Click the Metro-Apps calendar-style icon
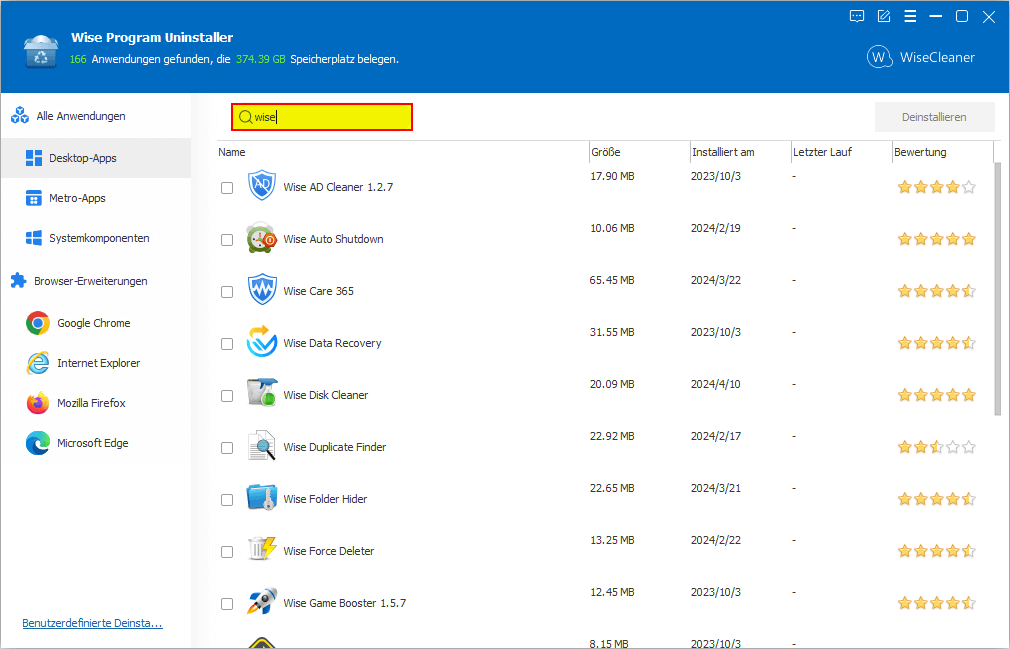This screenshot has height=649, width=1010. (33, 198)
